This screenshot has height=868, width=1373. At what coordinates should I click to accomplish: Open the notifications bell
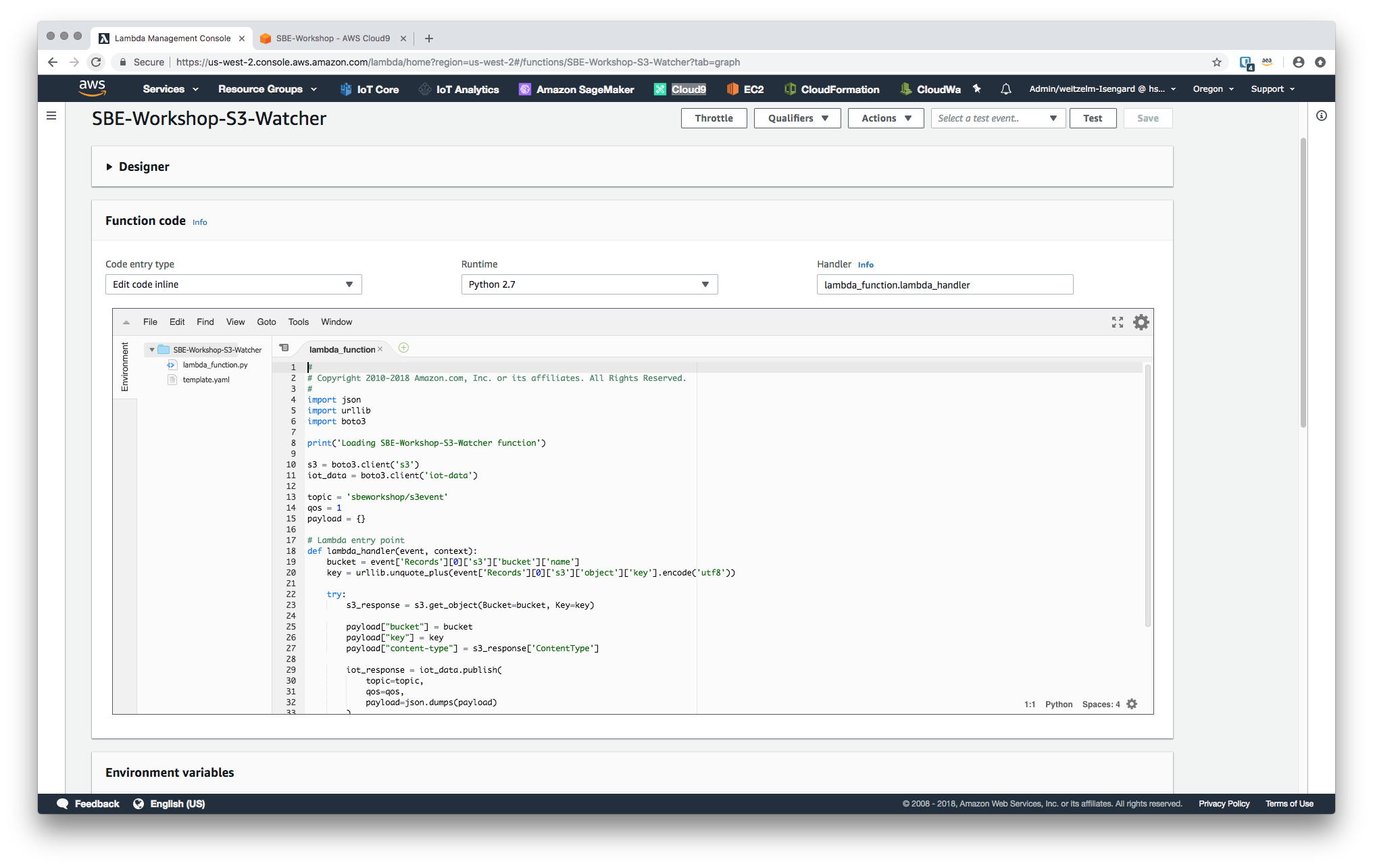1006,88
